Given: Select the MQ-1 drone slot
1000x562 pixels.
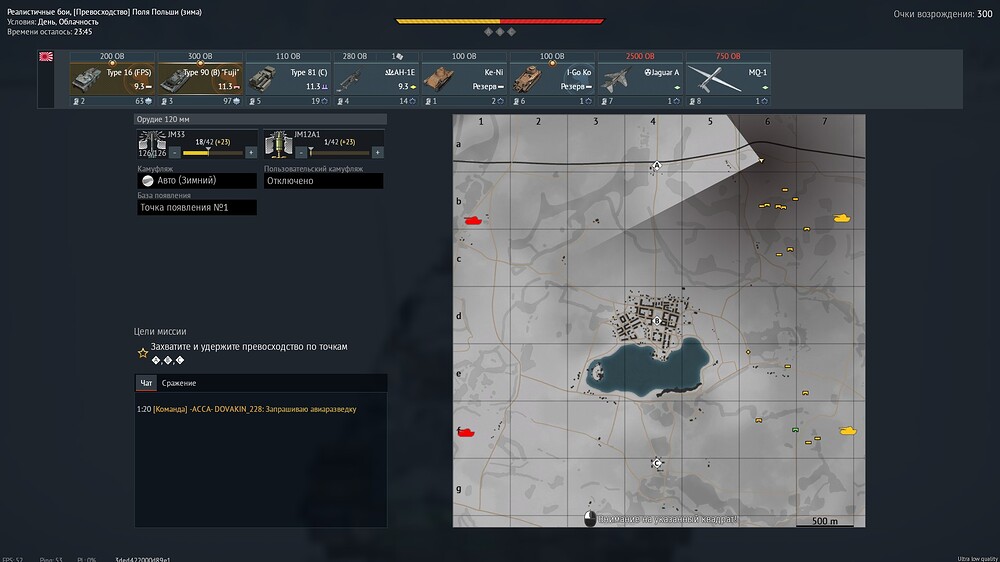Looking at the screenshot, I should tap(728, 79).
